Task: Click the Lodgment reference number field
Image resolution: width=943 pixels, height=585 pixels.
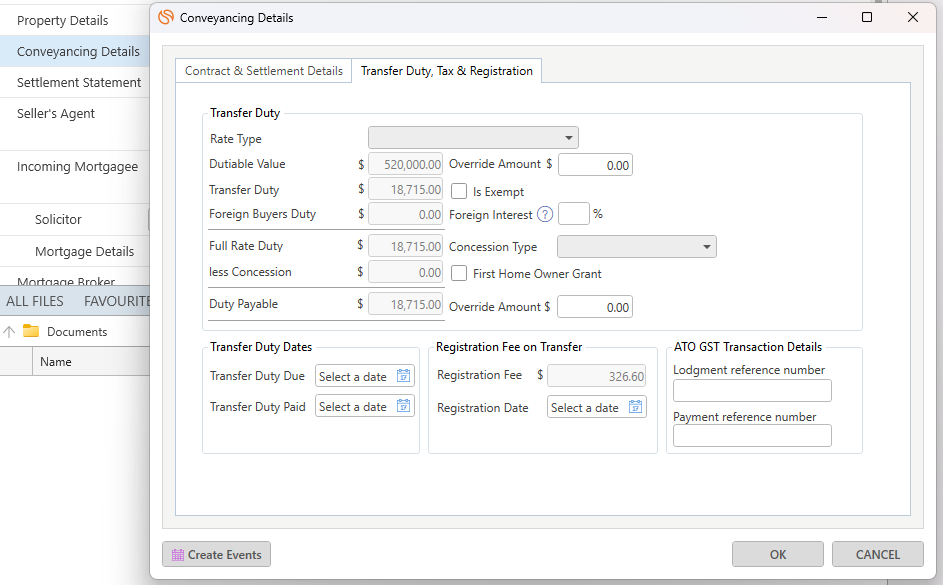Action: pos(752,391)
